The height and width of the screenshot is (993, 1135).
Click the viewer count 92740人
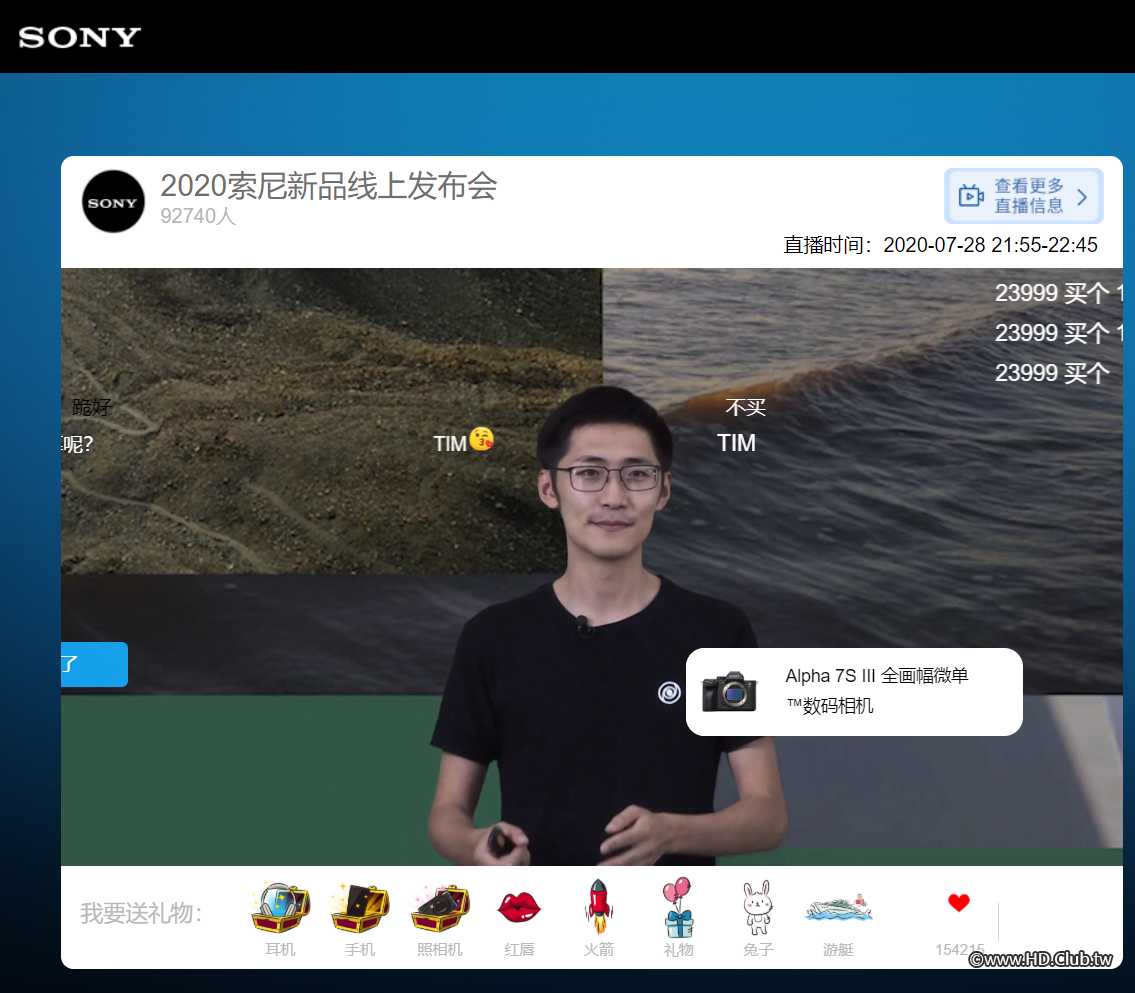point(198,216)
